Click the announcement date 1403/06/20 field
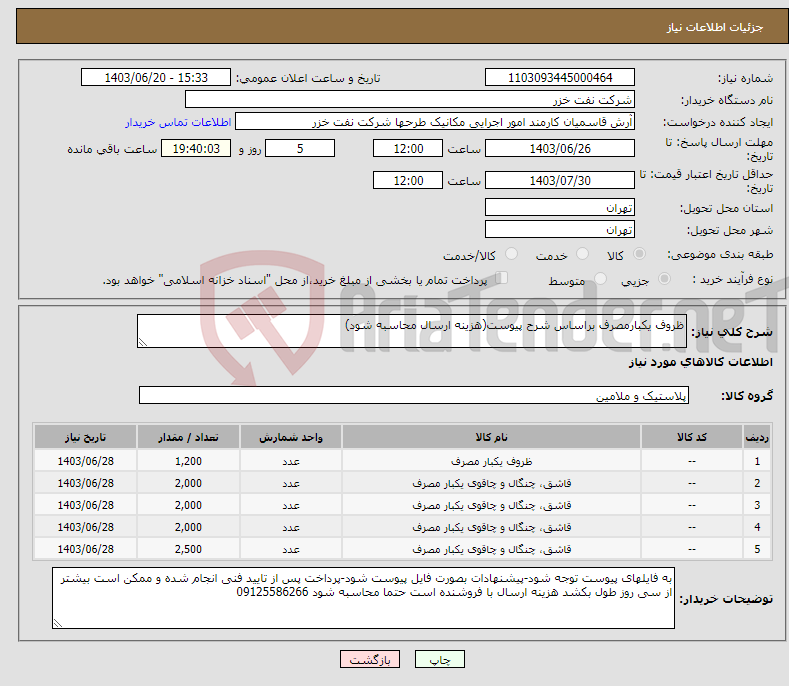This screenshot has height=686, width=789. point(155,78)
